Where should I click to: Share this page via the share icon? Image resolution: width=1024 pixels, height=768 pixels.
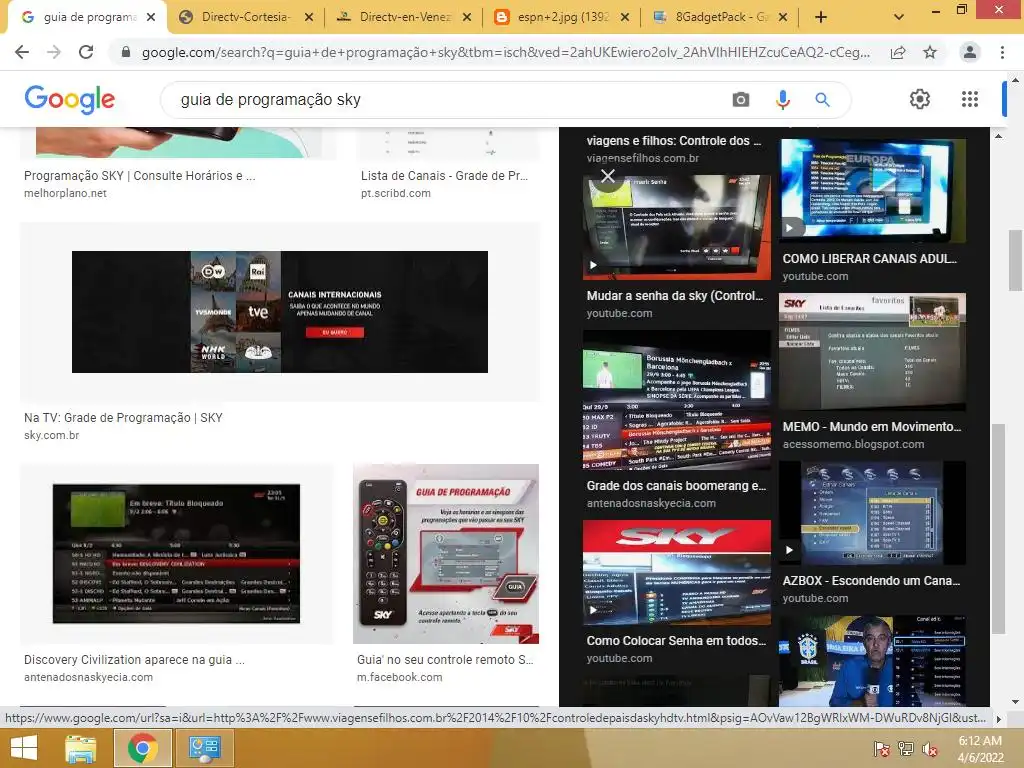(898, 52)
